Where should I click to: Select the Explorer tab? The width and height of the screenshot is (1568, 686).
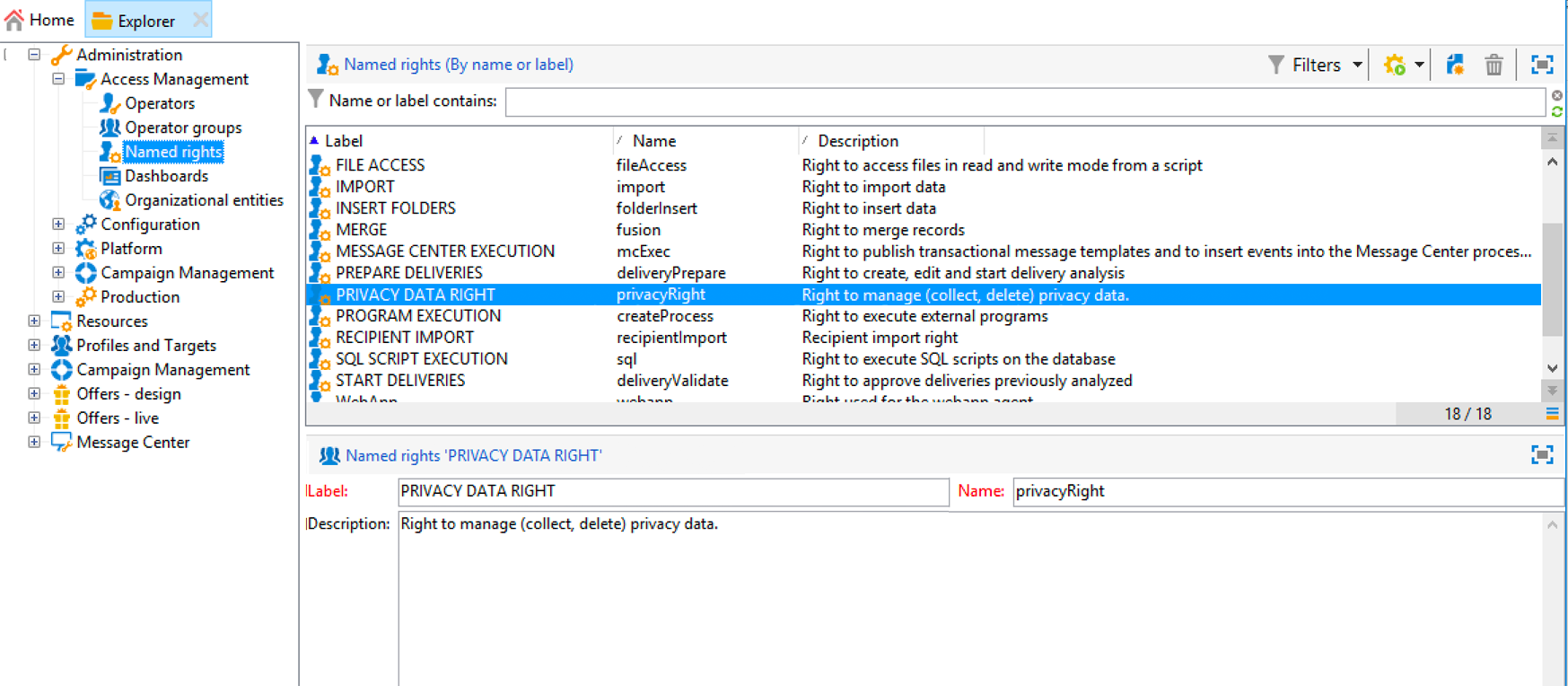tap(145, 21)
